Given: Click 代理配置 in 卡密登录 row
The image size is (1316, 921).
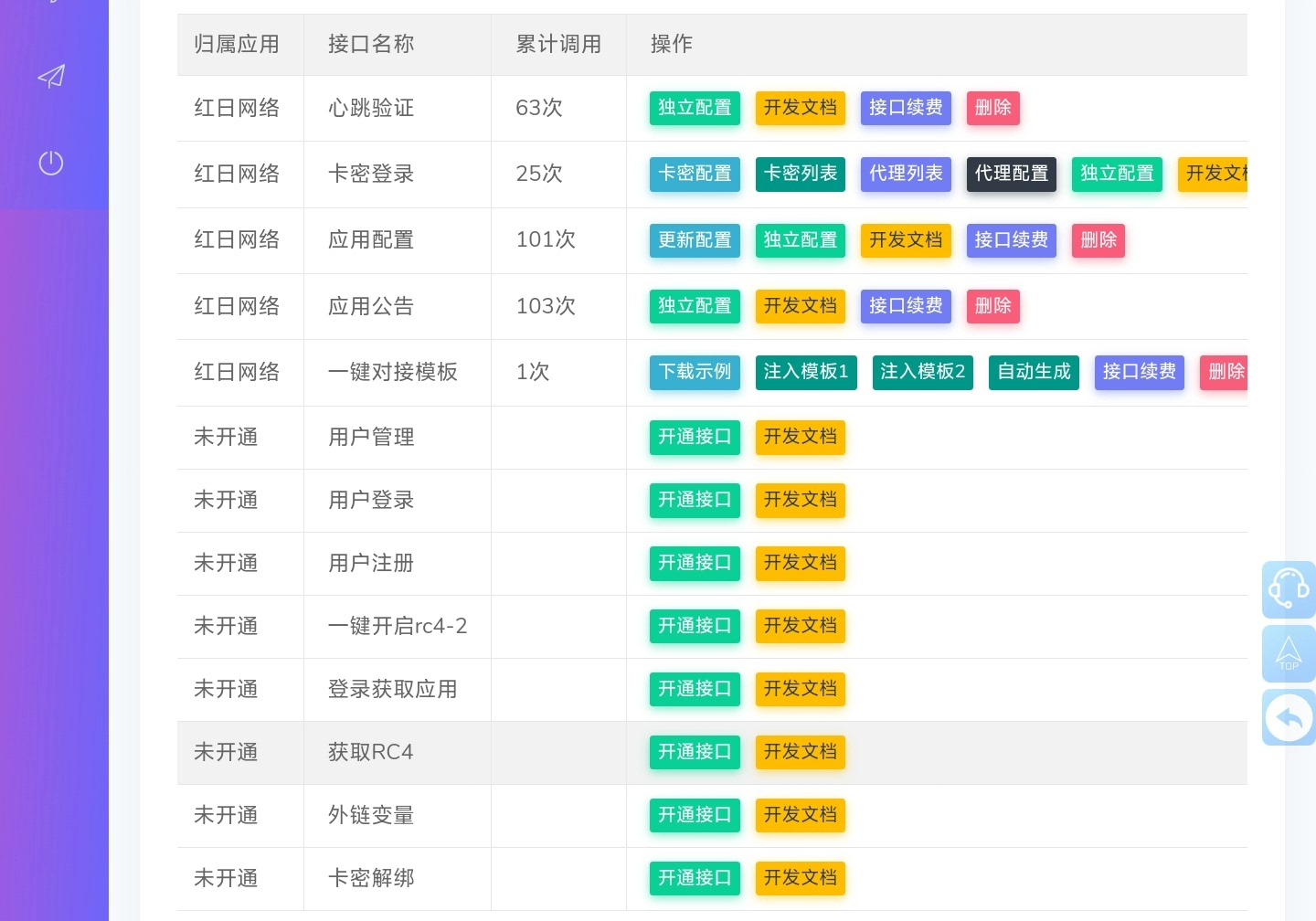Looking at the screenshot, I should [x=1012, y=174].
